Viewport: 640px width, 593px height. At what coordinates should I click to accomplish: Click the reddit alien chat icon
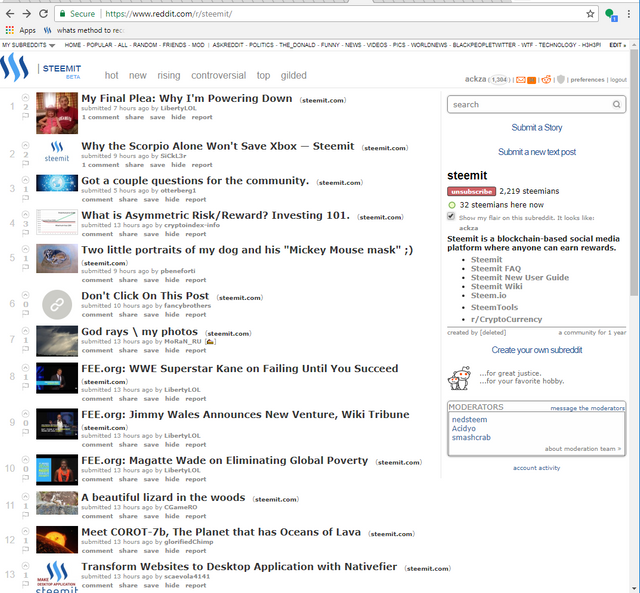point(546,80)
